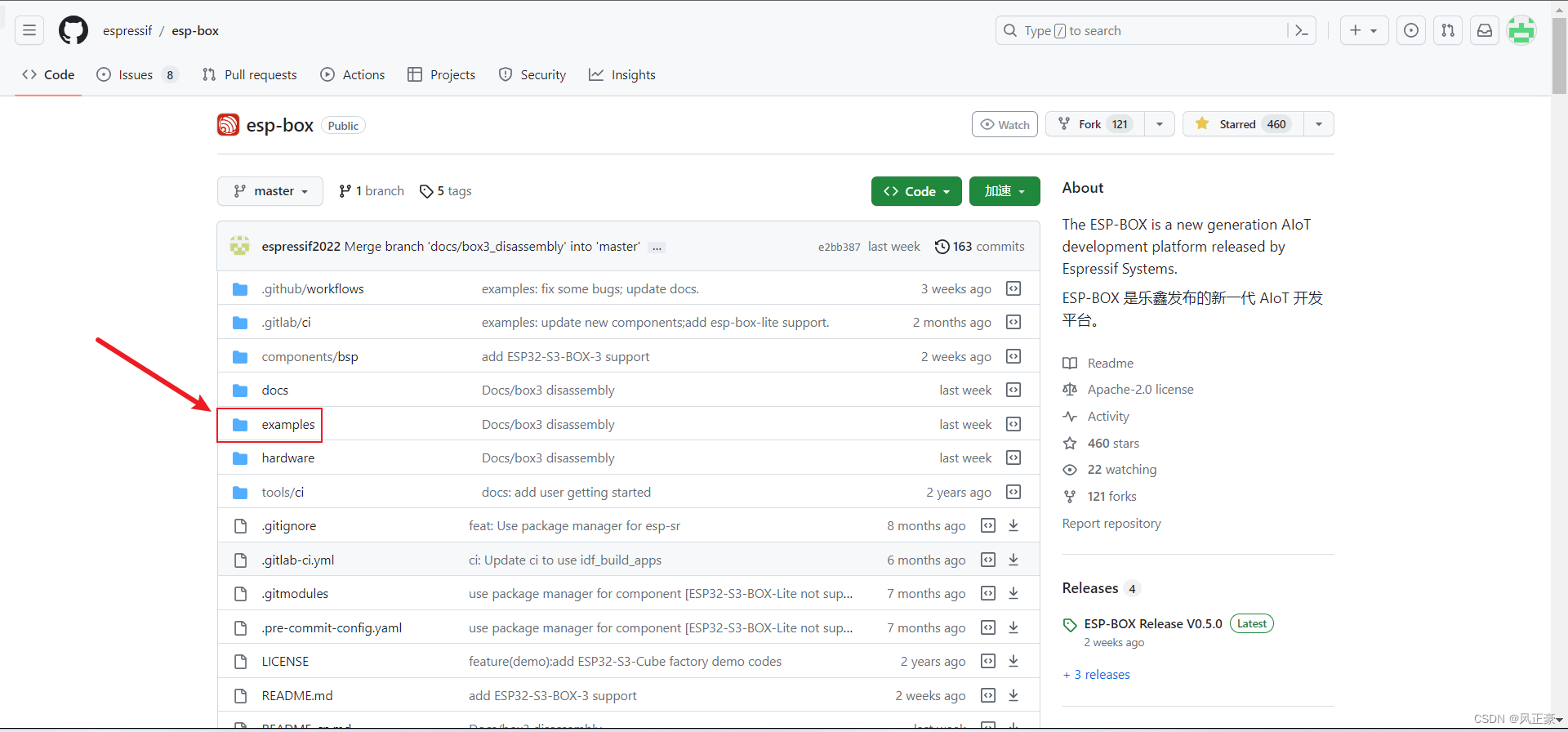Download the LICENSE file

tap(1013, 661)
